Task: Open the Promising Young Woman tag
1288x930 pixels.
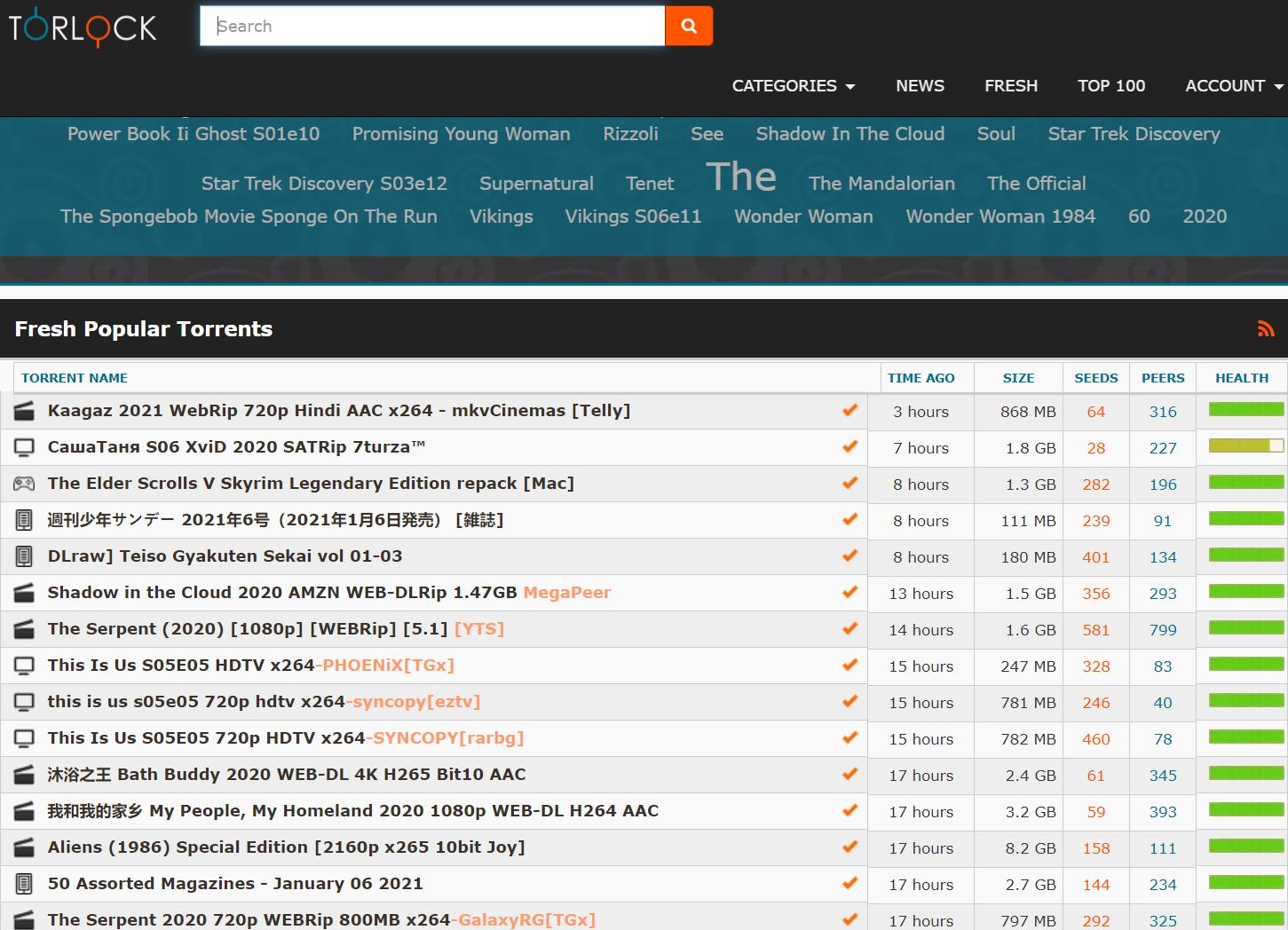Action: [x=462, y=134]
